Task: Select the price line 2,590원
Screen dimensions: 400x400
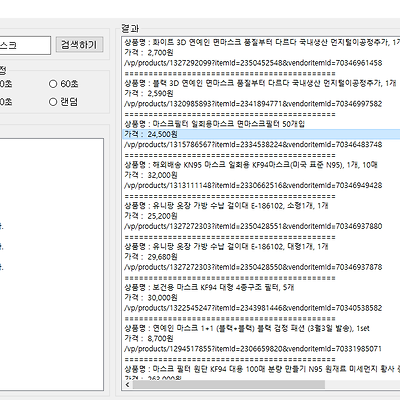Action: (149, 93)
